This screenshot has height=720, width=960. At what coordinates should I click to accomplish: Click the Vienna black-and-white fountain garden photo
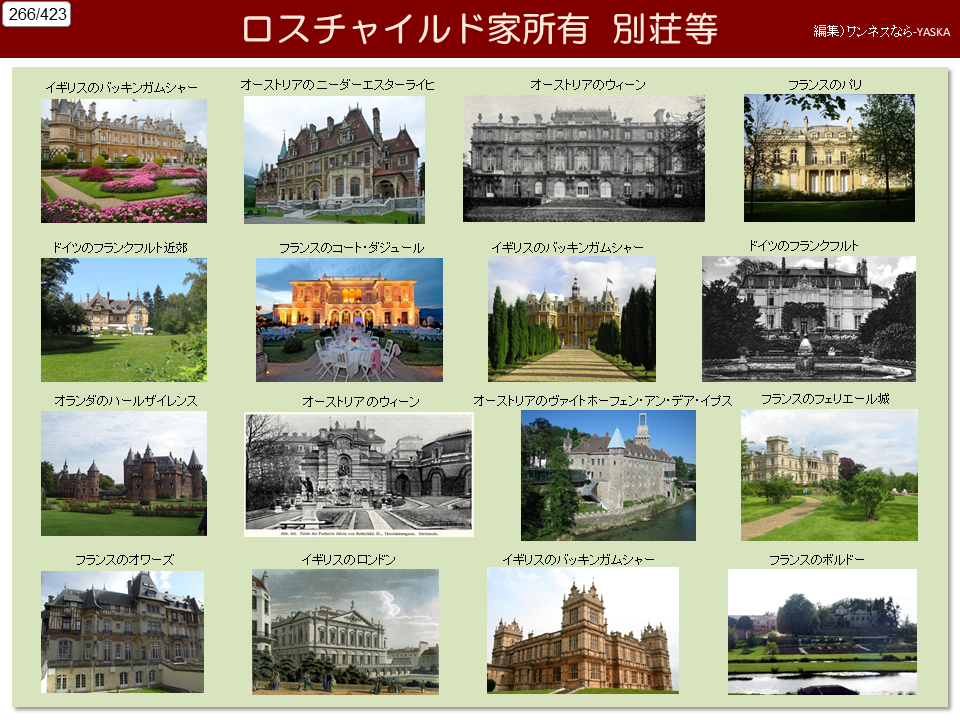[358, 474]
